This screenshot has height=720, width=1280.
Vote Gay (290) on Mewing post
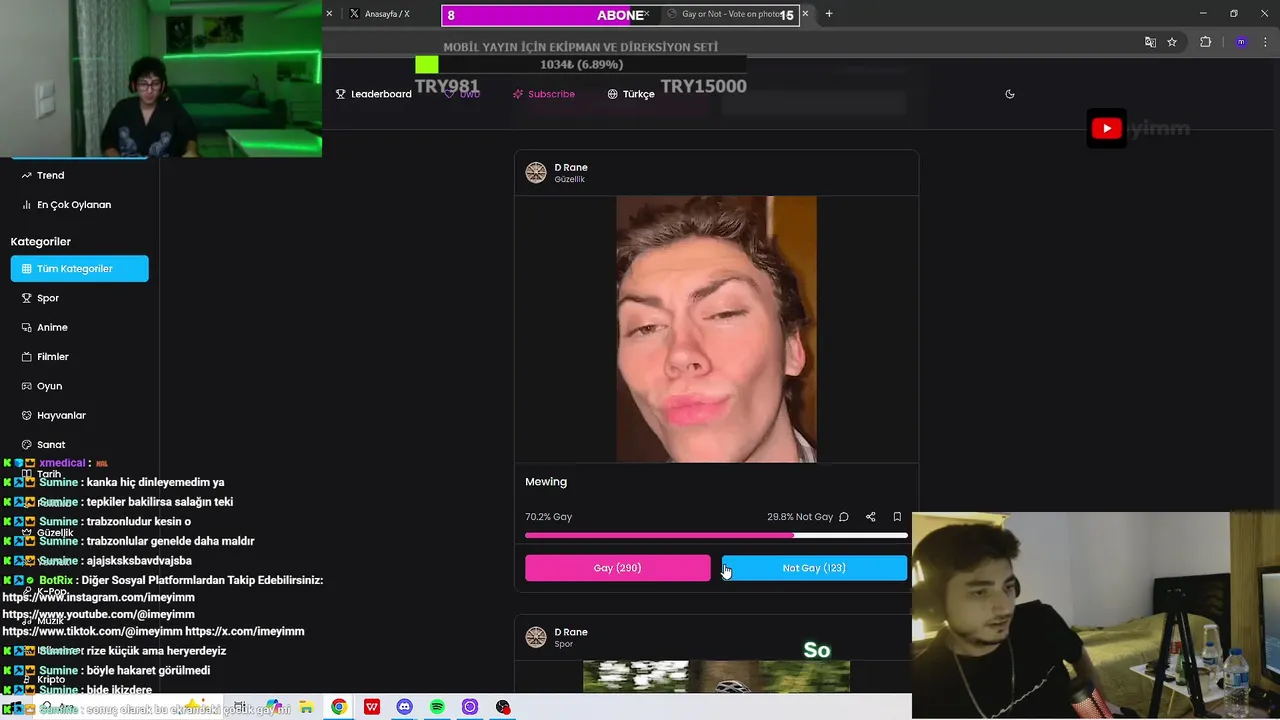click(x=618, y=568)
